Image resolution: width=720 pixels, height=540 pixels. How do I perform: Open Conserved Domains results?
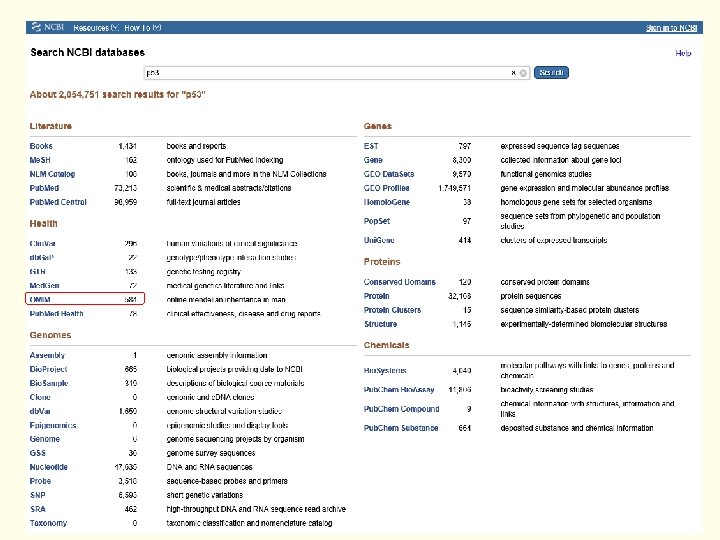[x=399, y=282]
